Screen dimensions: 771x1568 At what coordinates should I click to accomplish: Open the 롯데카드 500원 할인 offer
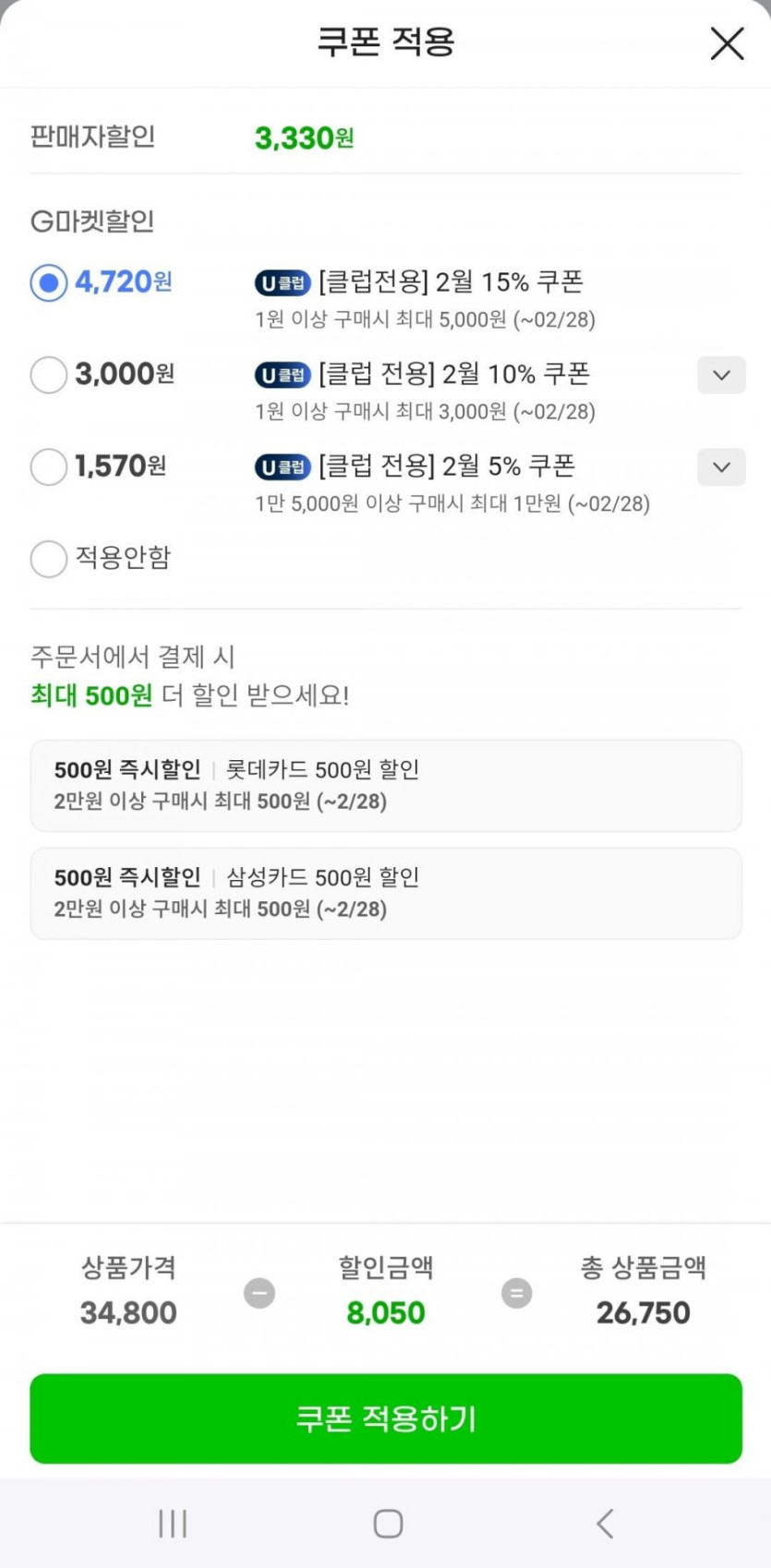[385, 785]
